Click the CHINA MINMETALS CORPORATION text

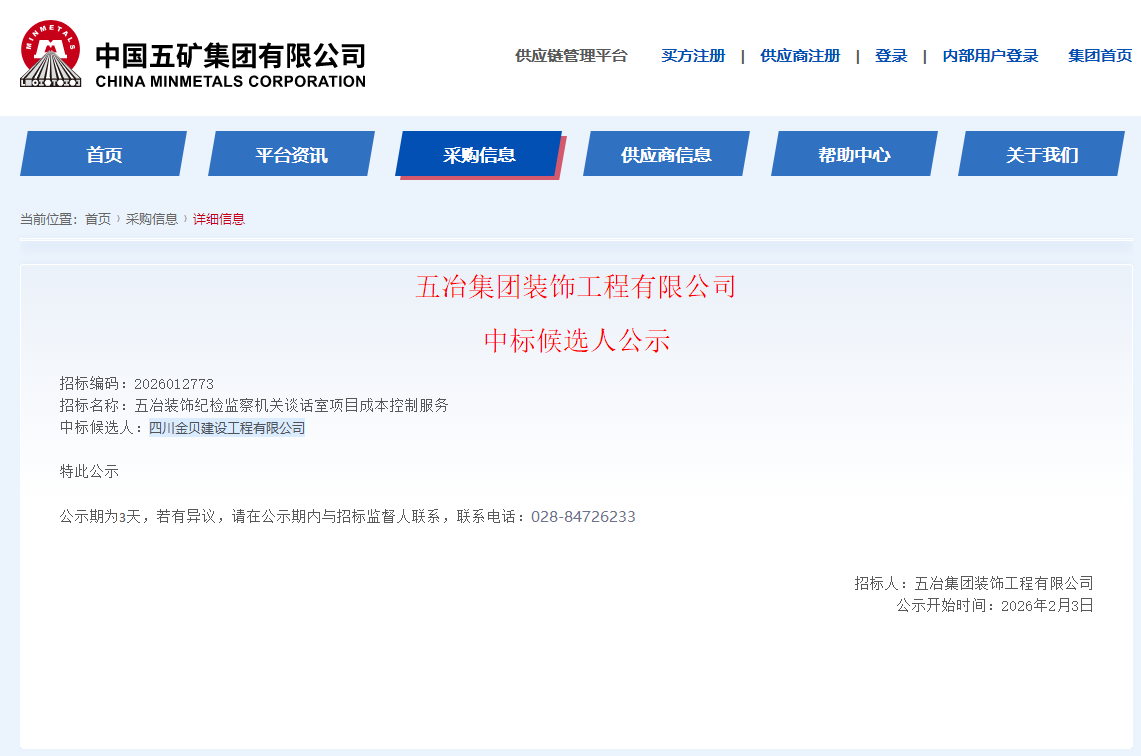231,81
